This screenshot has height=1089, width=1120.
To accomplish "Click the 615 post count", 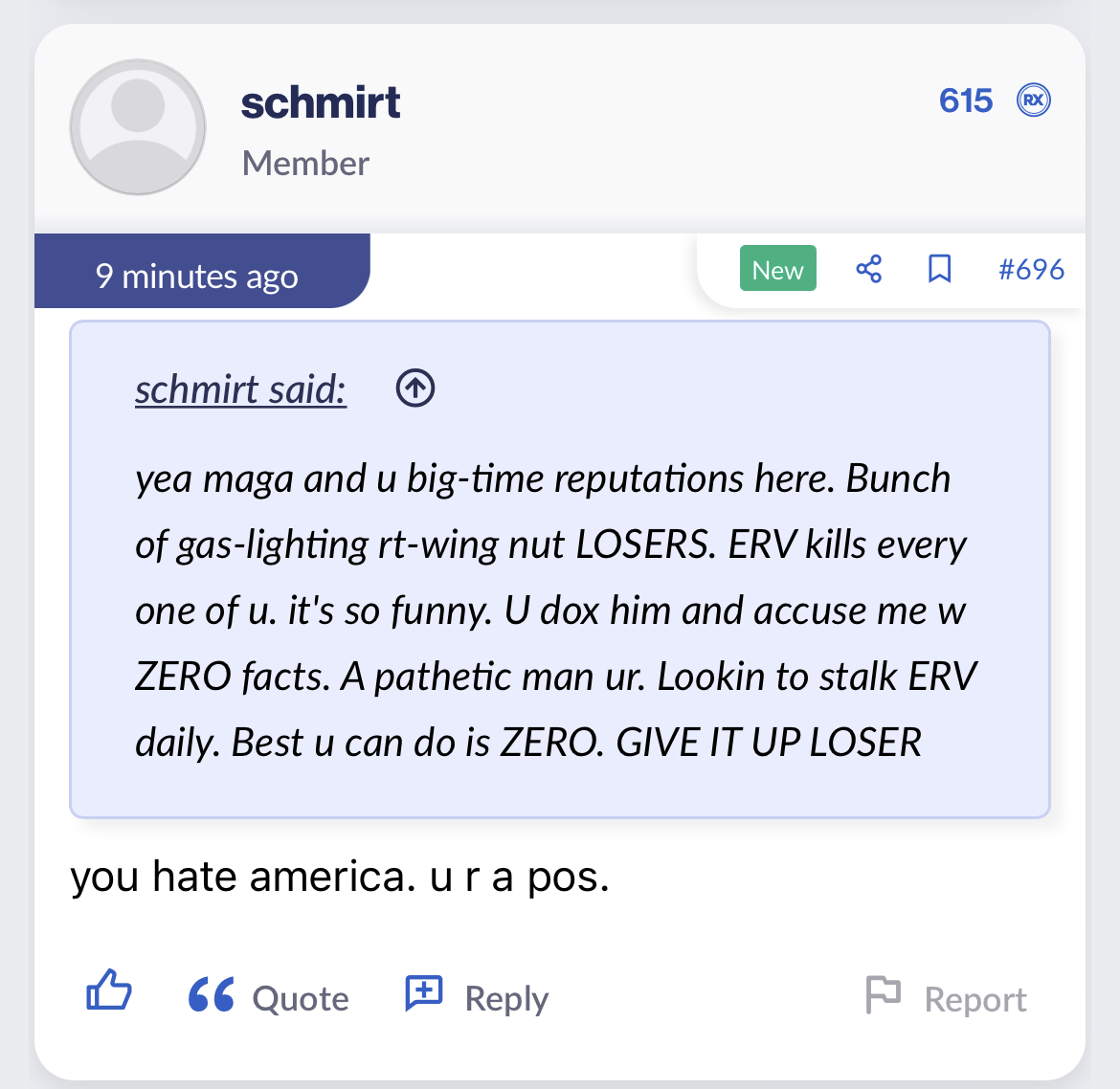I will 965,100.
